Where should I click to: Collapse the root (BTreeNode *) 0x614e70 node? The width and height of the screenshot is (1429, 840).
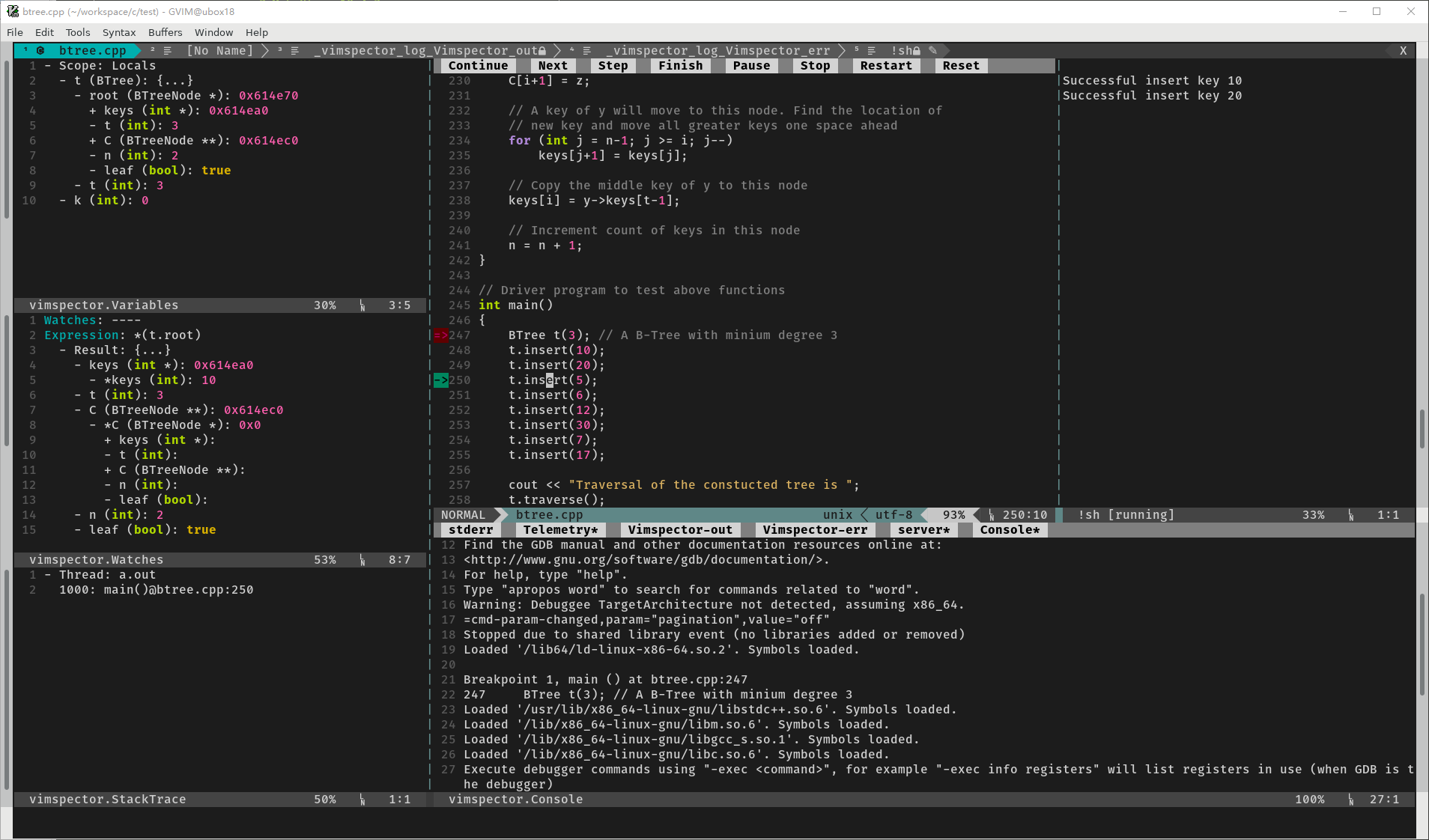click(x=78, y=96)
